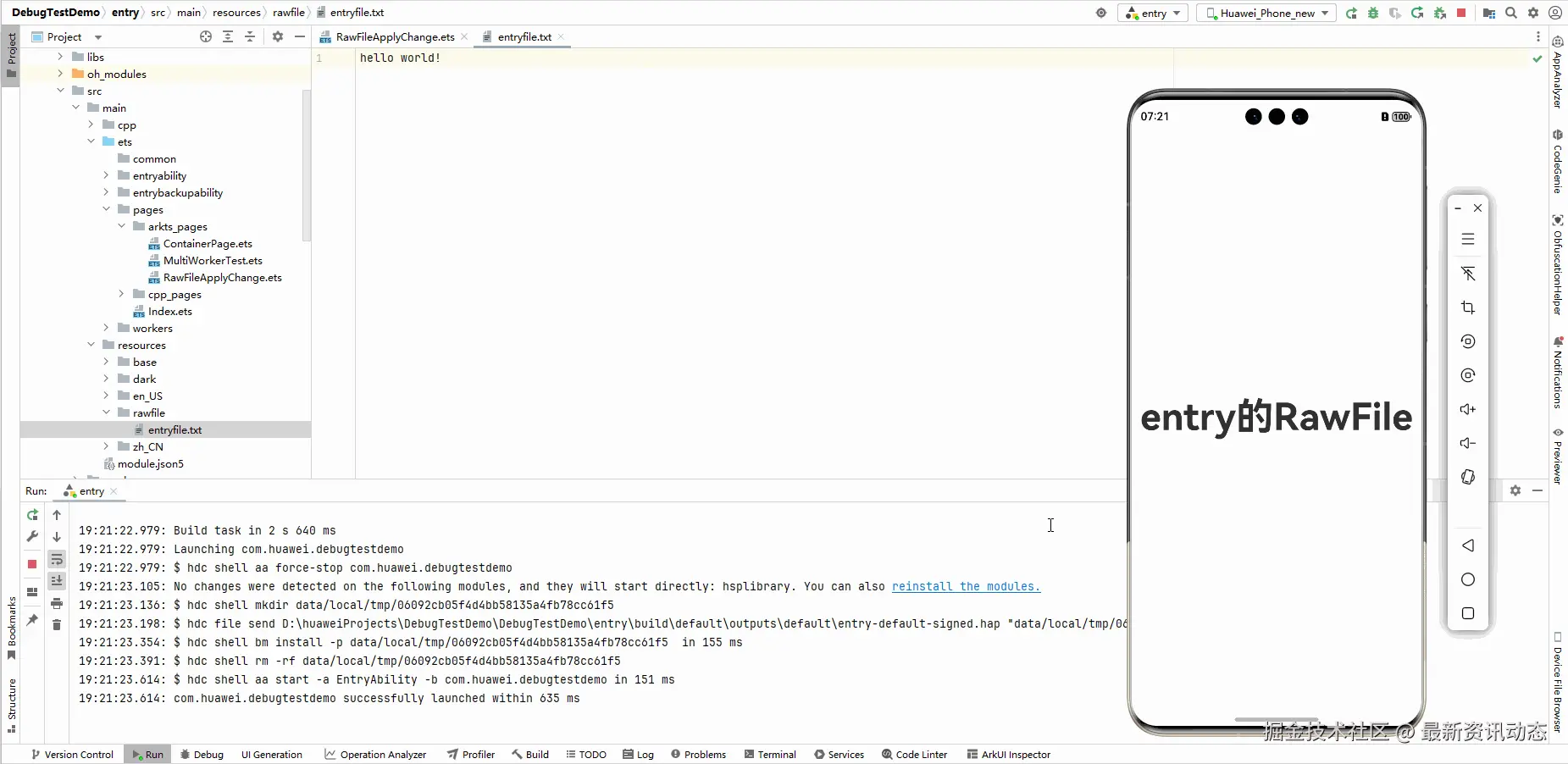
Task: Take an emulator screenshot with the crop icon
Action: [1468, 307]
